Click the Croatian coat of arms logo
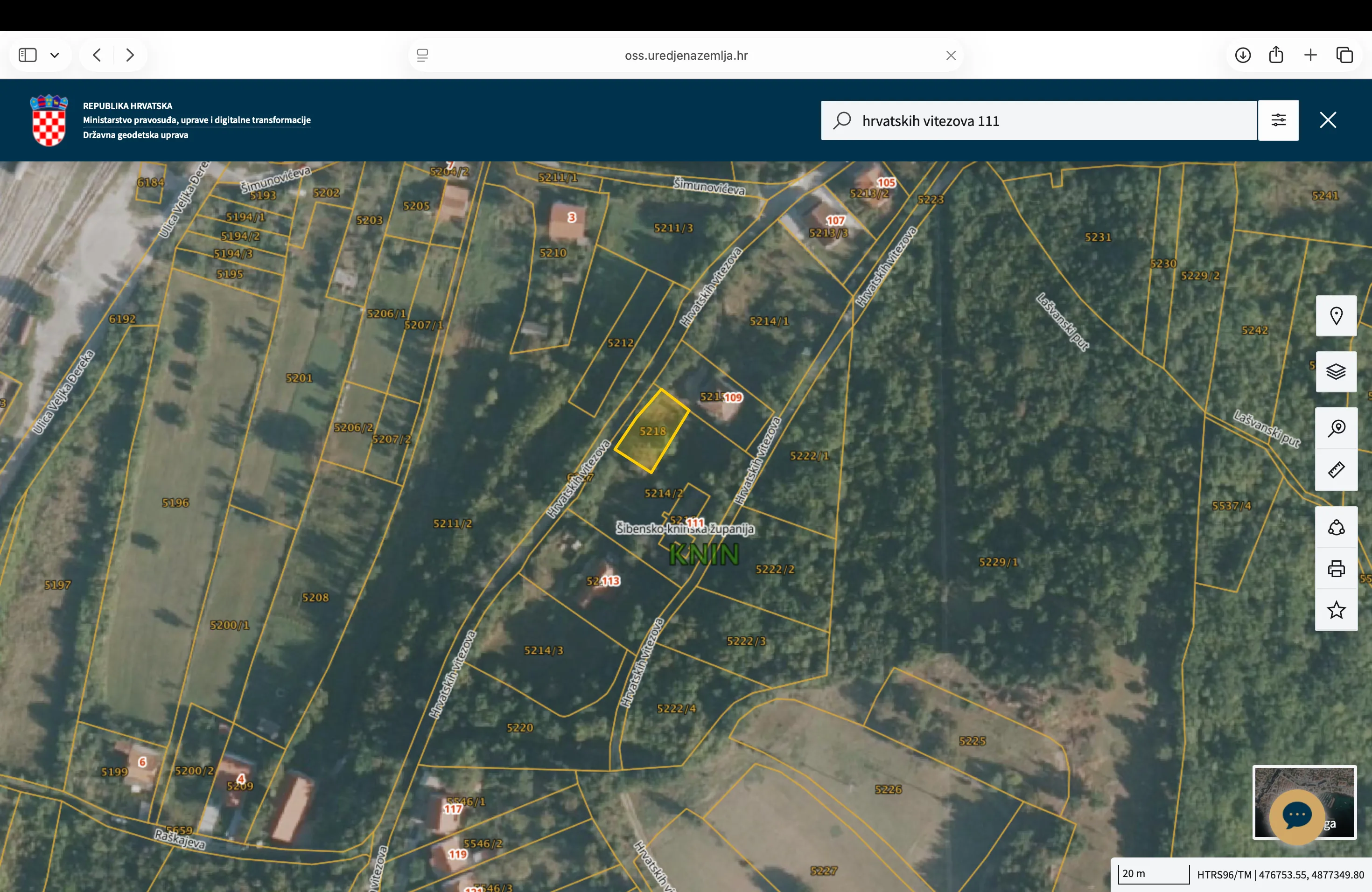The height and width of the screenshot is (892, 1372). (x=49, y=120)
